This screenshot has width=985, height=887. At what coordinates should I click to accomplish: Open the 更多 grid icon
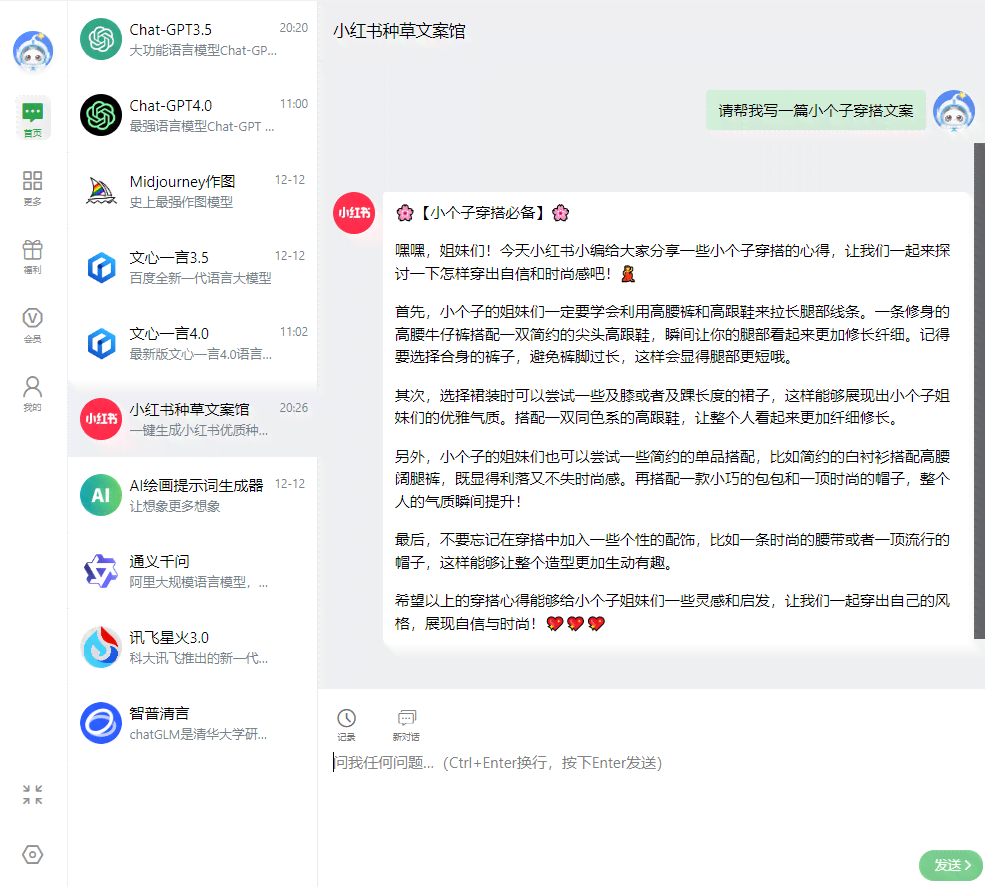33,188
